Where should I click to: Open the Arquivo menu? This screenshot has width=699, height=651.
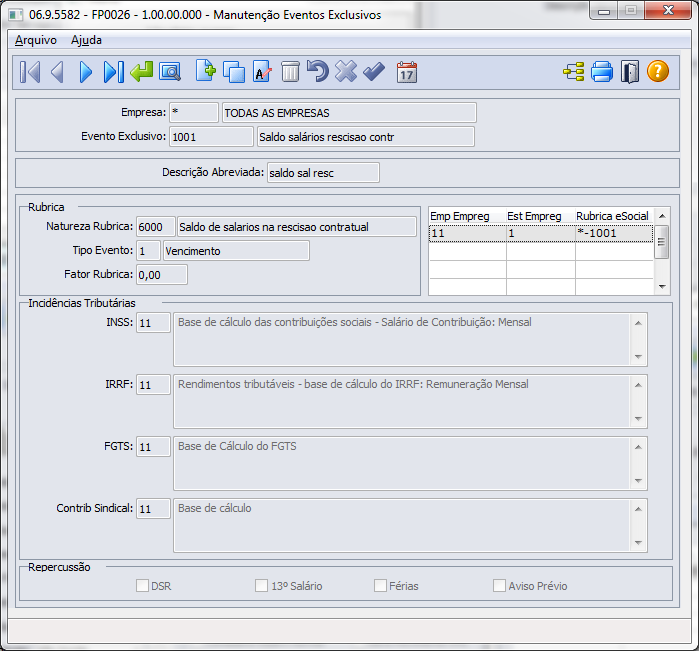click(36, 40)
